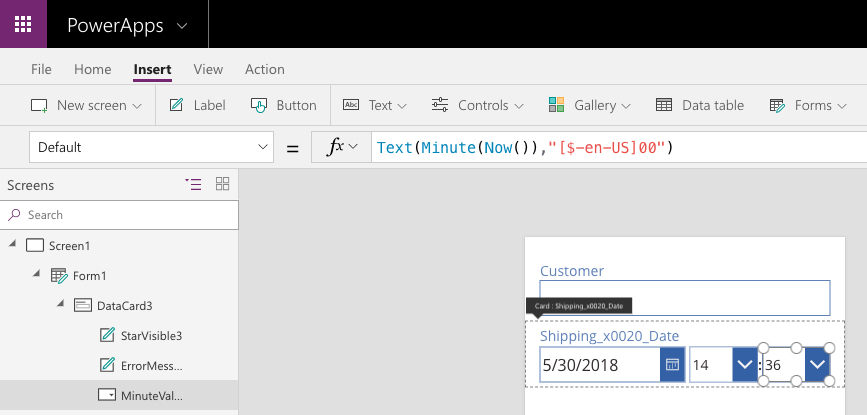The image size is (867, 415).
Task: Open the calendar date picker icon
Action: click(x=672, y=365)
